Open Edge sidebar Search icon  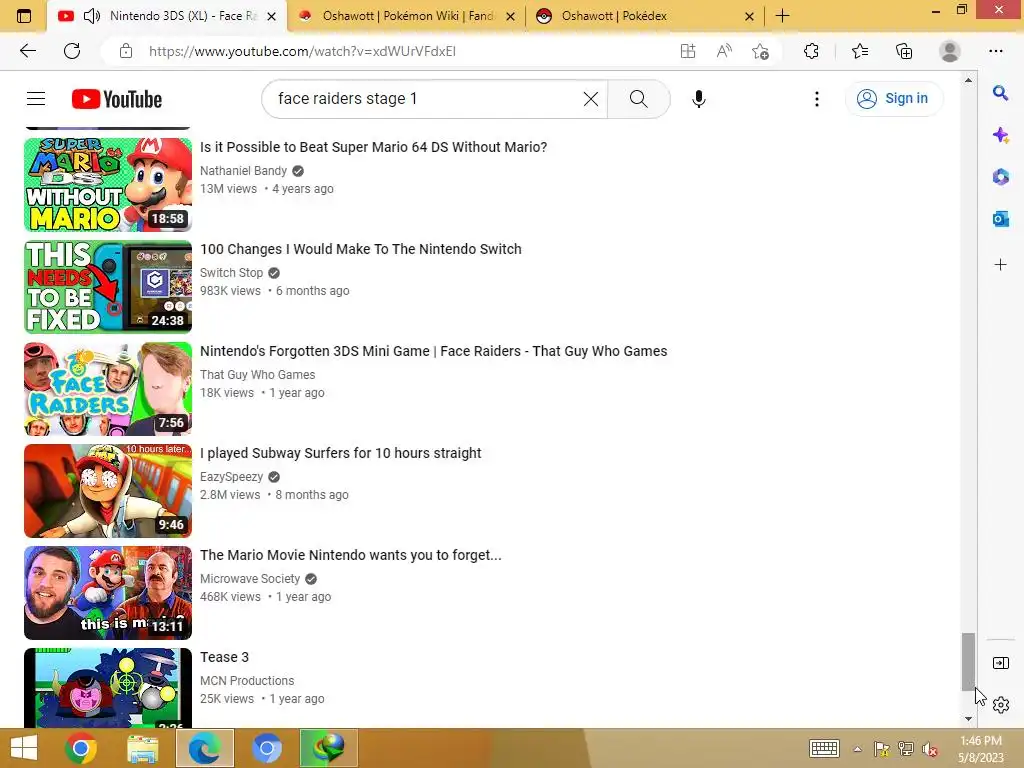[1000, 93]
